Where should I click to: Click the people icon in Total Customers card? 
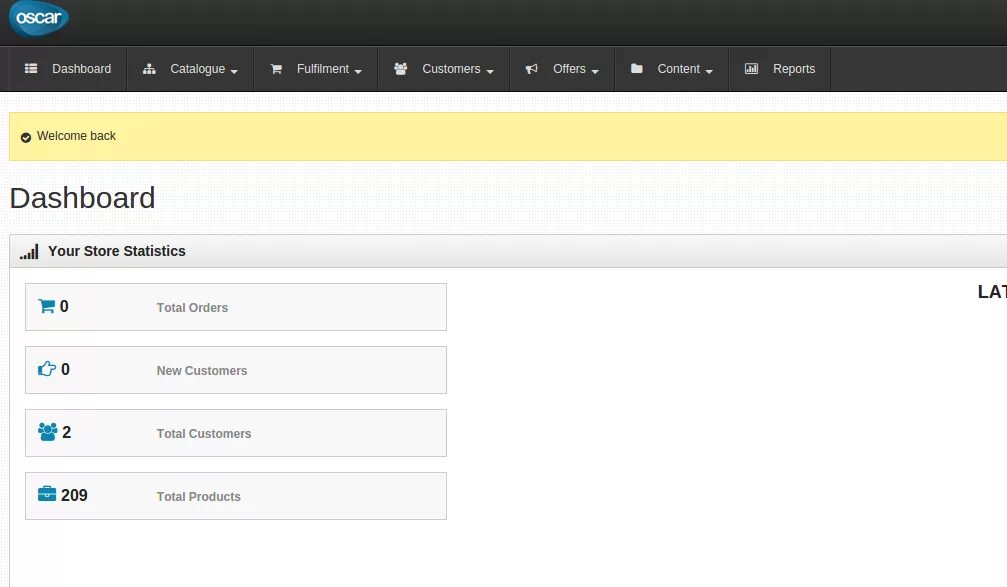48,432
